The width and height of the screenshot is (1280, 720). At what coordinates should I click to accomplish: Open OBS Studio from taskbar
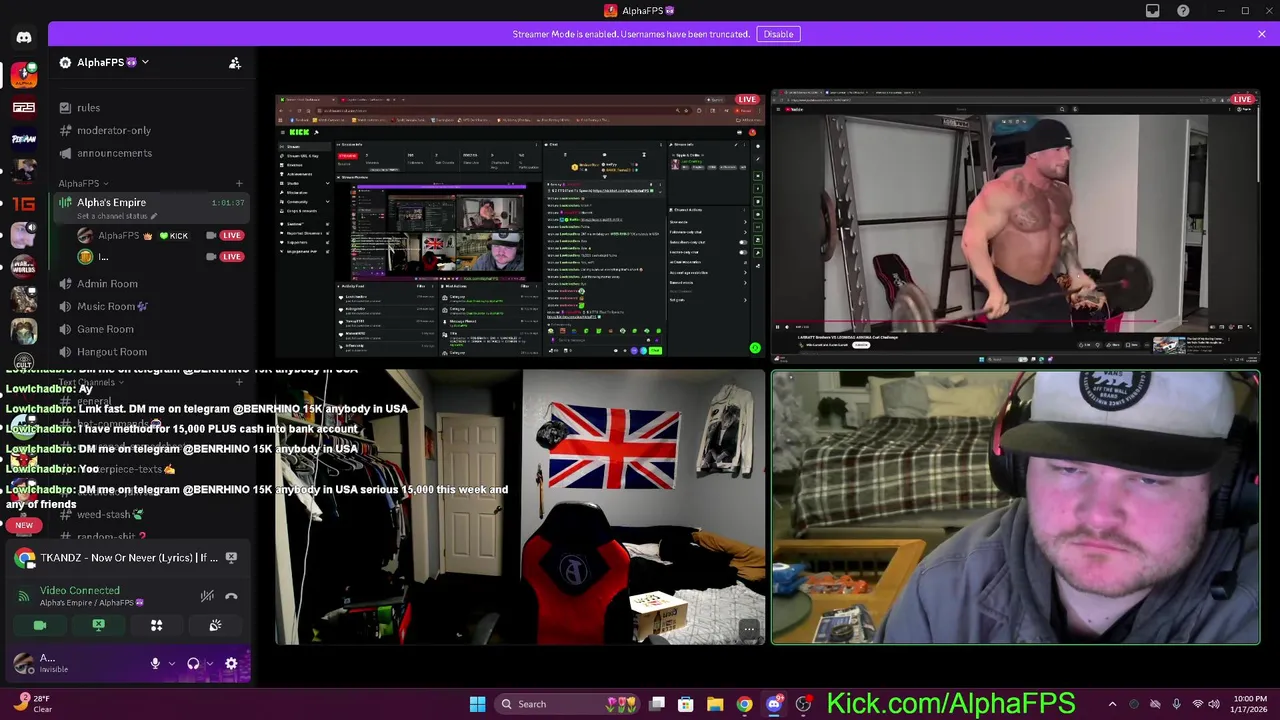803,704
